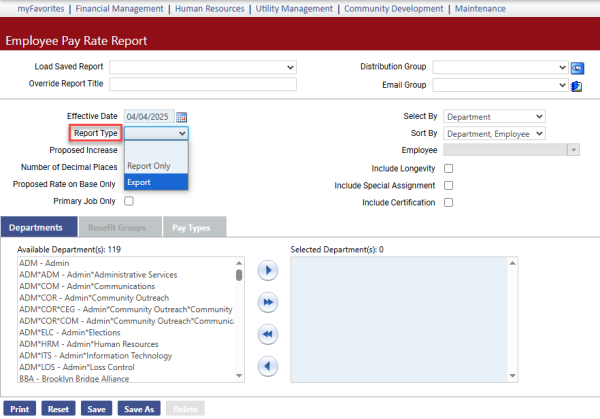Select ADM*LOS Loss Control row
Image resolution: width=600 pixels, height=419 pixels.
coord(126,367)
